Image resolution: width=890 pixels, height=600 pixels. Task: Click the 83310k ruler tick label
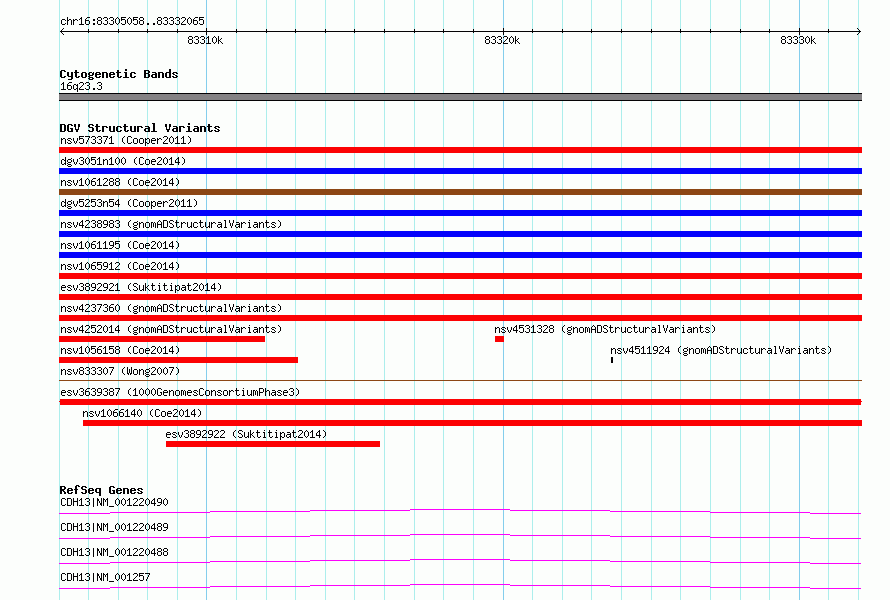[x=205, y=40]
